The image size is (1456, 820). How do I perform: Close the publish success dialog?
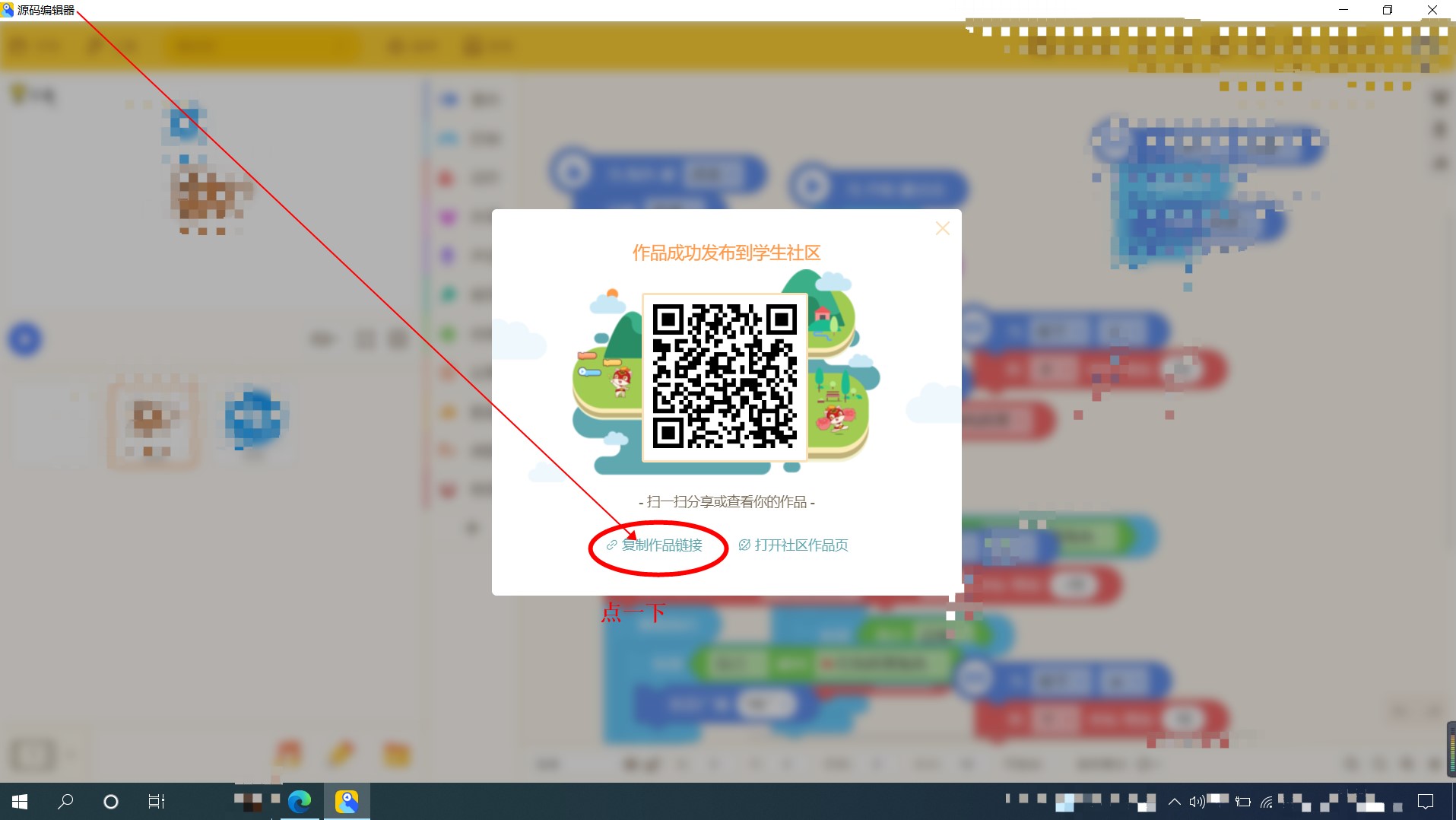(942, 228)
